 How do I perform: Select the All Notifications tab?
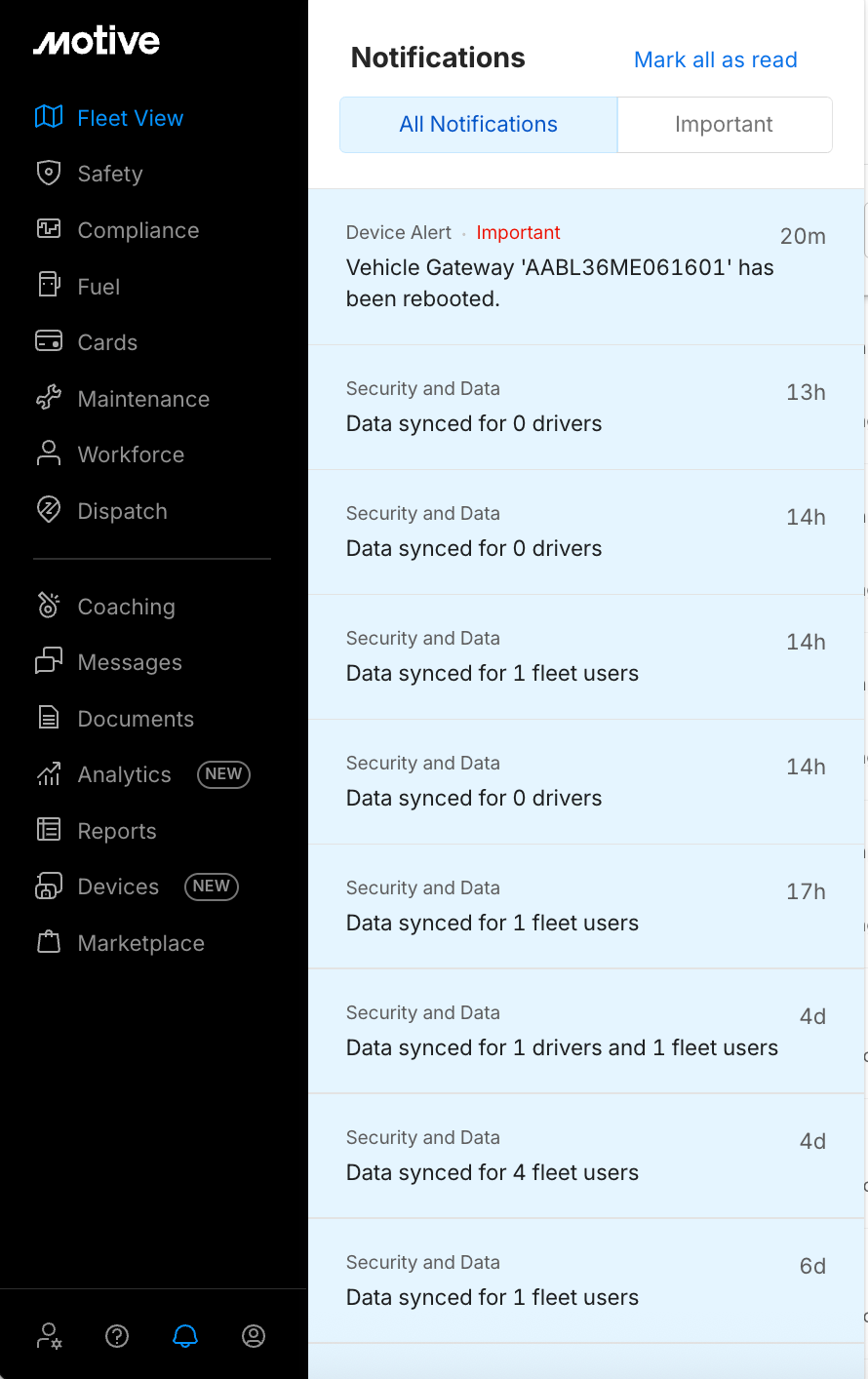[478, 125]
